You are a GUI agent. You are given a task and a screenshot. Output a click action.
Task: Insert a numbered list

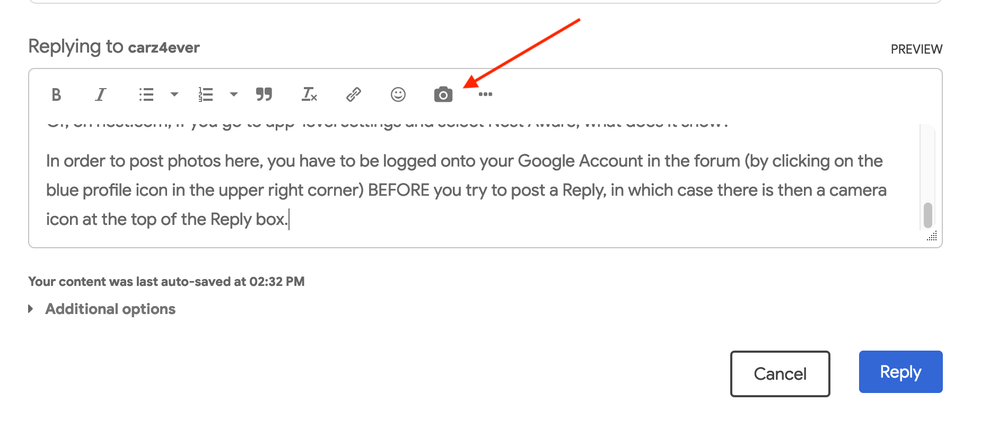tap(206, 95)
